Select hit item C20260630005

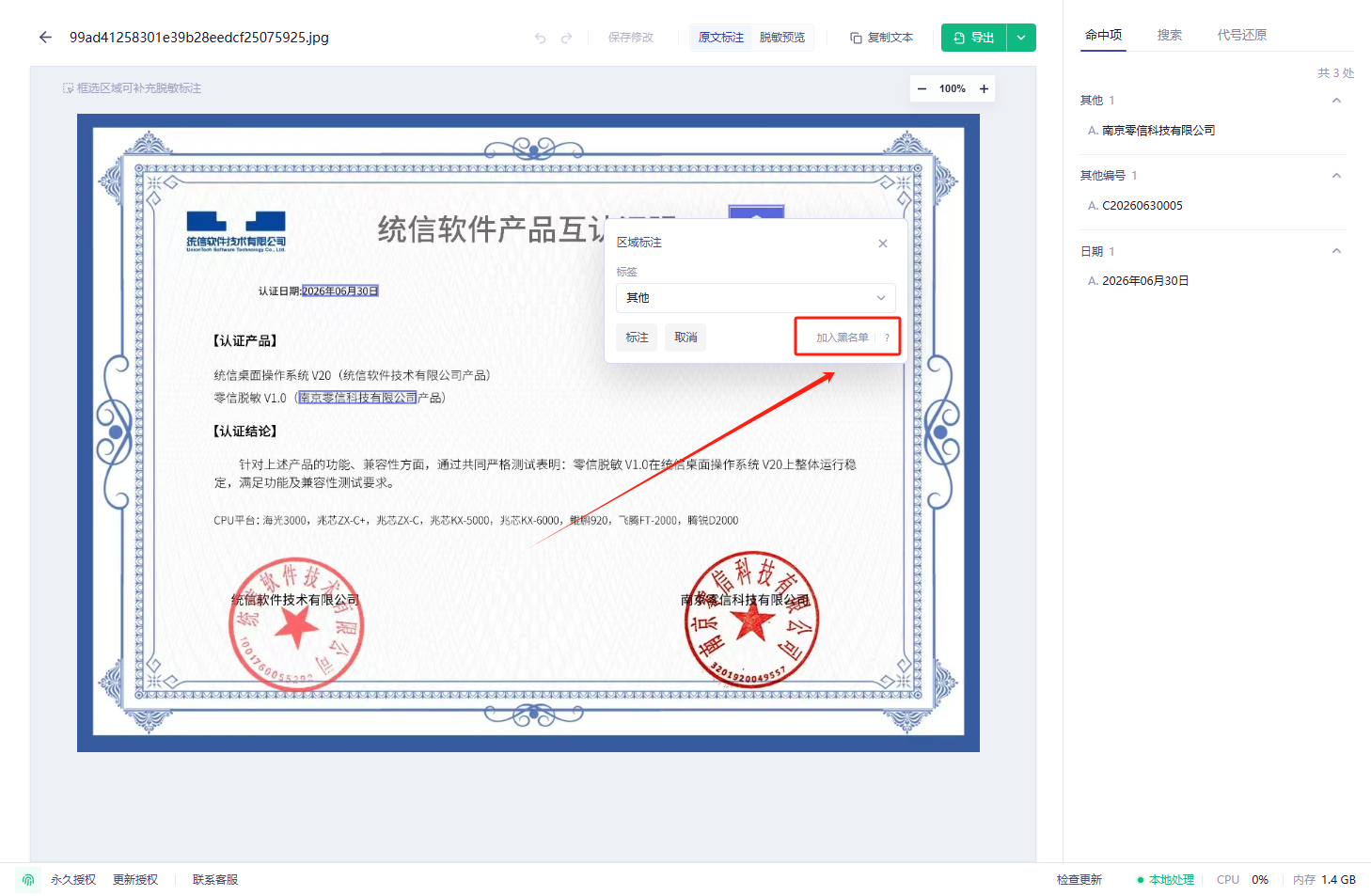point(1142,206)
